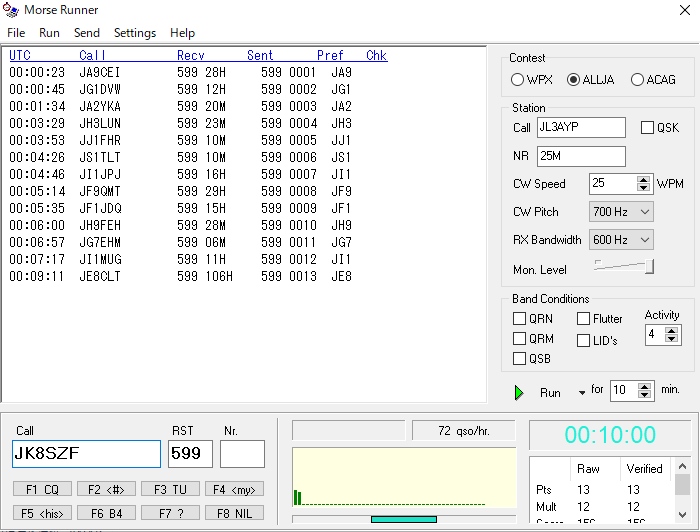The width and height of the screenshot is (700, 532).
Task: Click the Mon. Level slider thumb
Action: pos(650,266)
